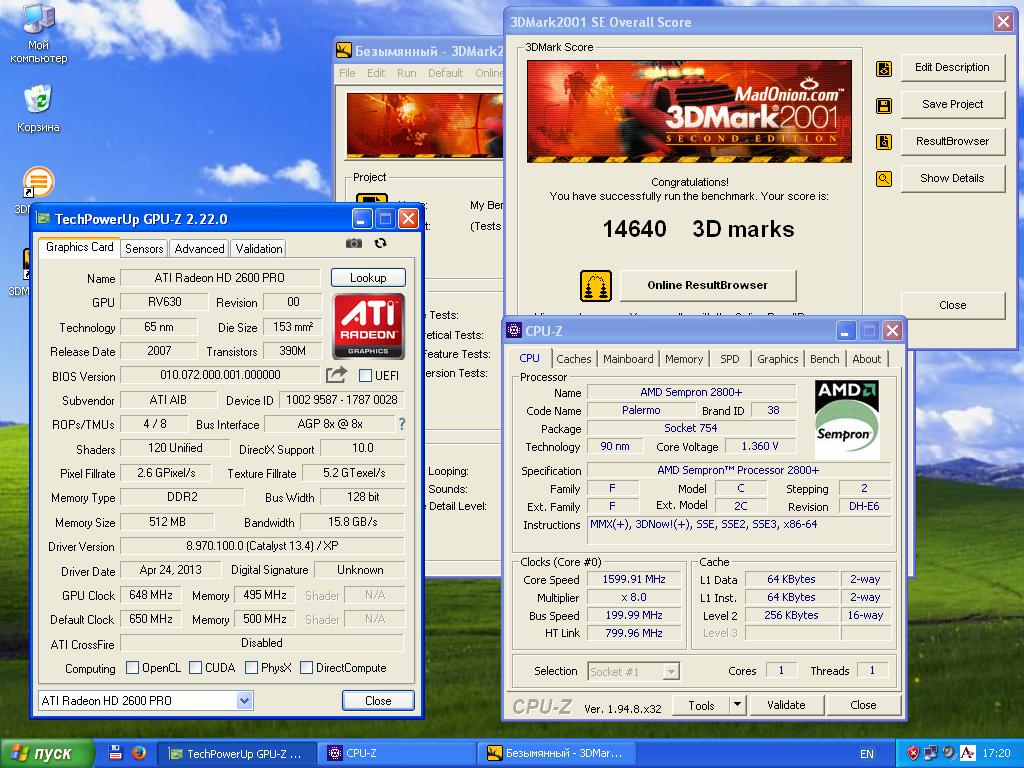Click the EN language indicator in taskbar
Viewport: 1024px width, 768px height.
(x=867, y=754)
